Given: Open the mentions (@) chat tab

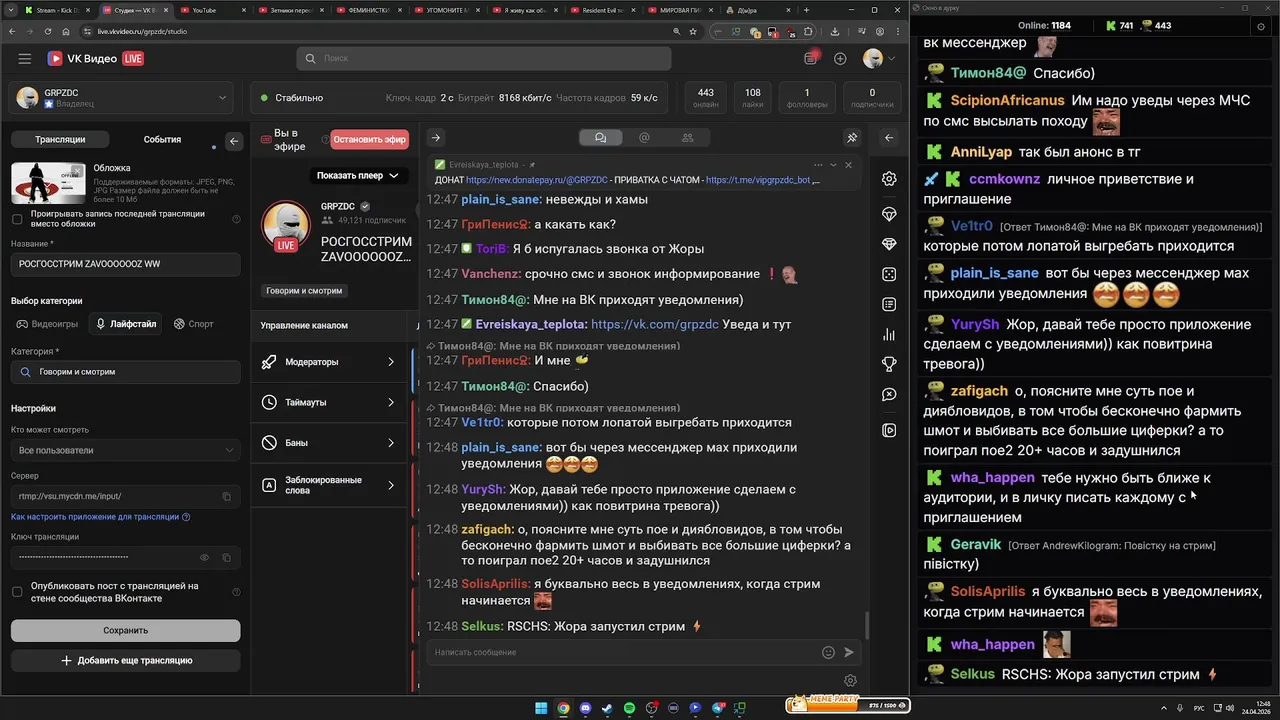Looking at the screenshot, I should click(644, 138).
